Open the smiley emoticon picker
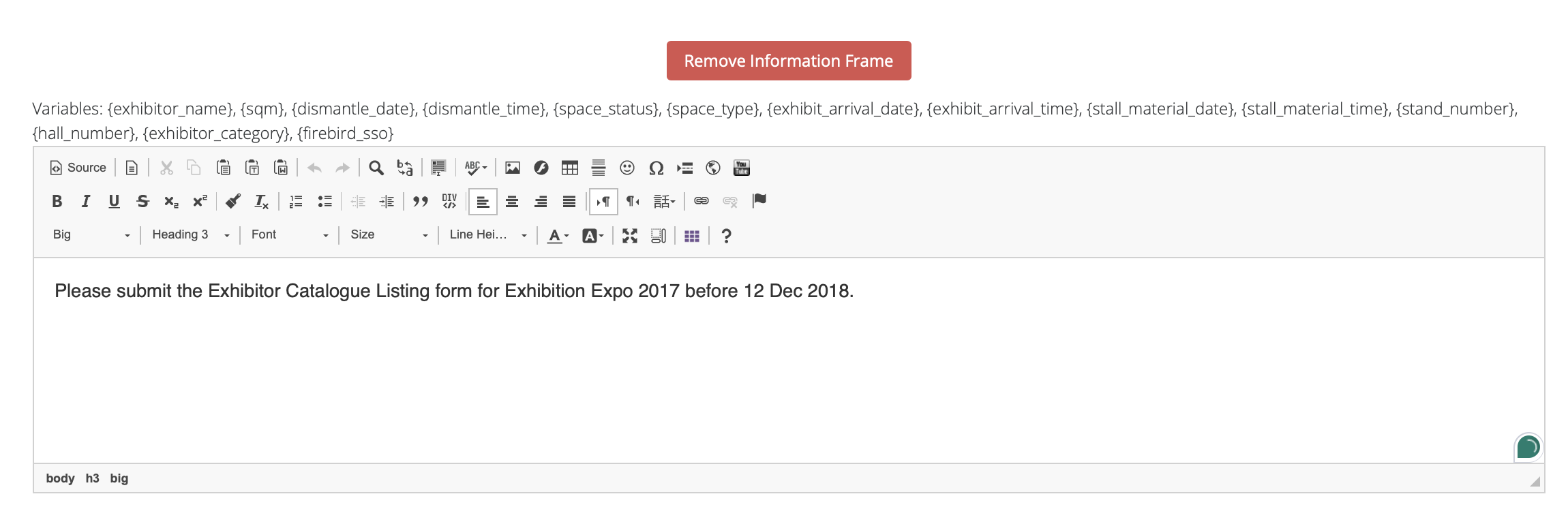1568x507 pixels. click(x=627, y=168)
